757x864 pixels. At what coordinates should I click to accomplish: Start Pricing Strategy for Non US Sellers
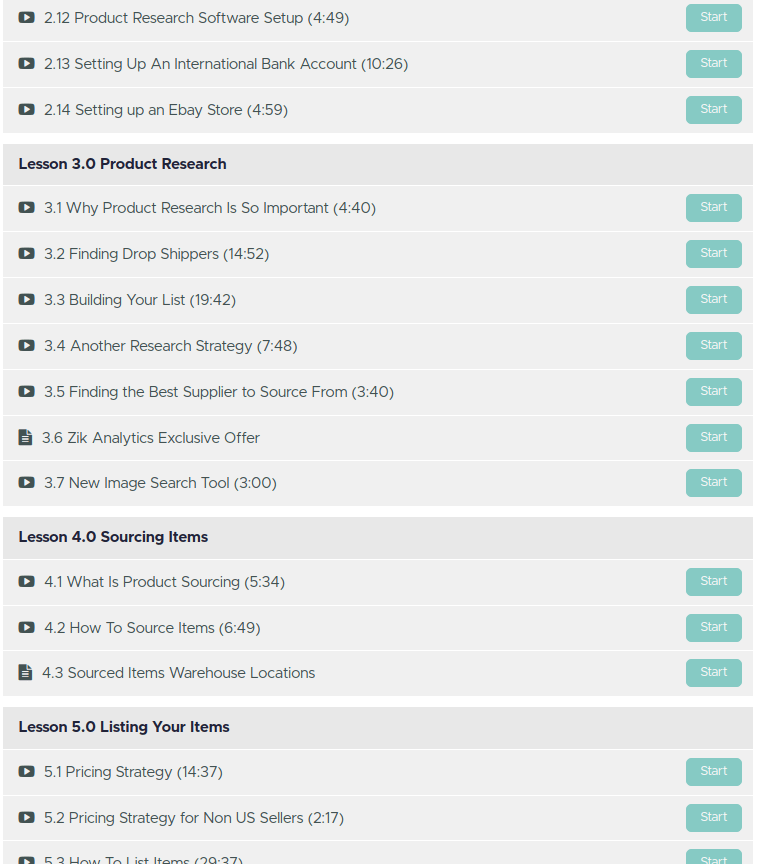[x=713, y=818]
